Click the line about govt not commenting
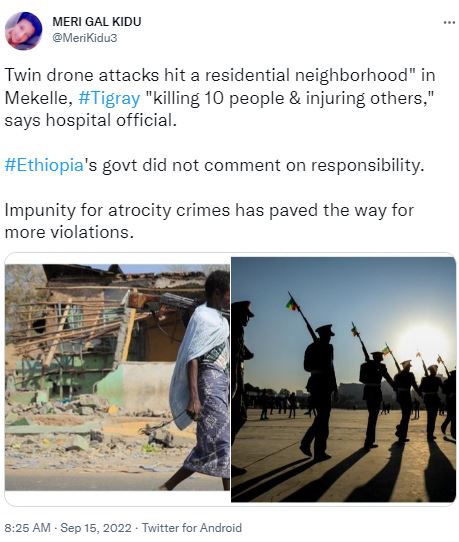The image size is (459, 542). [214, 165]
